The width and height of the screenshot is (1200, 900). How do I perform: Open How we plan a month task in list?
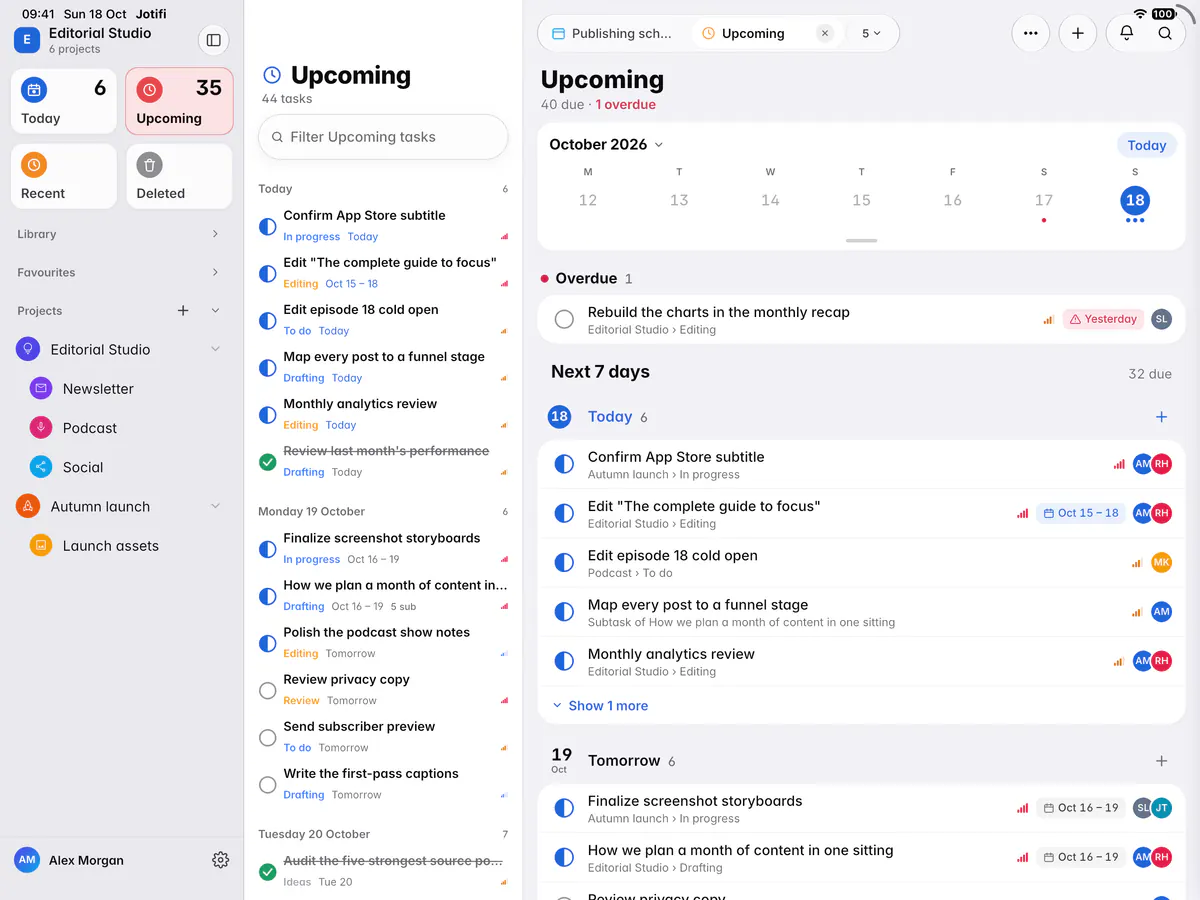click(x=383, y=595)
